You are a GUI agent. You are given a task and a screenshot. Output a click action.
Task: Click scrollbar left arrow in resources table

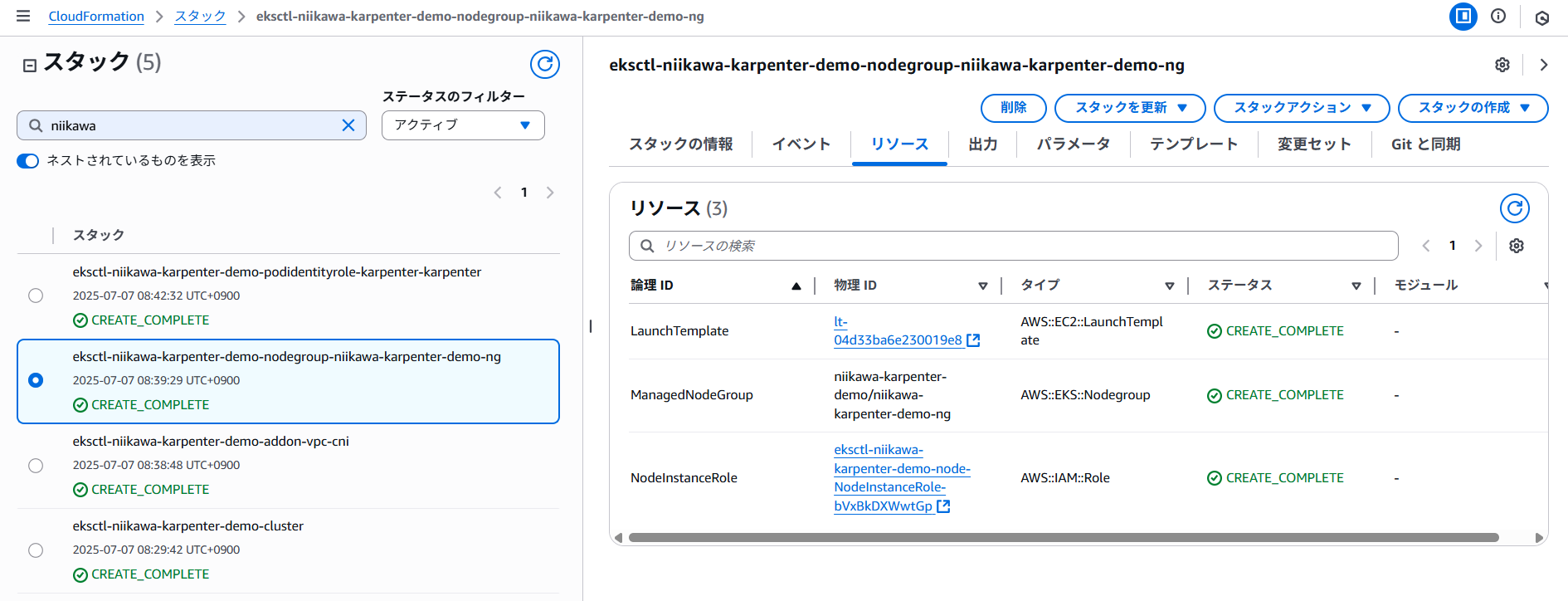(618, 538)
